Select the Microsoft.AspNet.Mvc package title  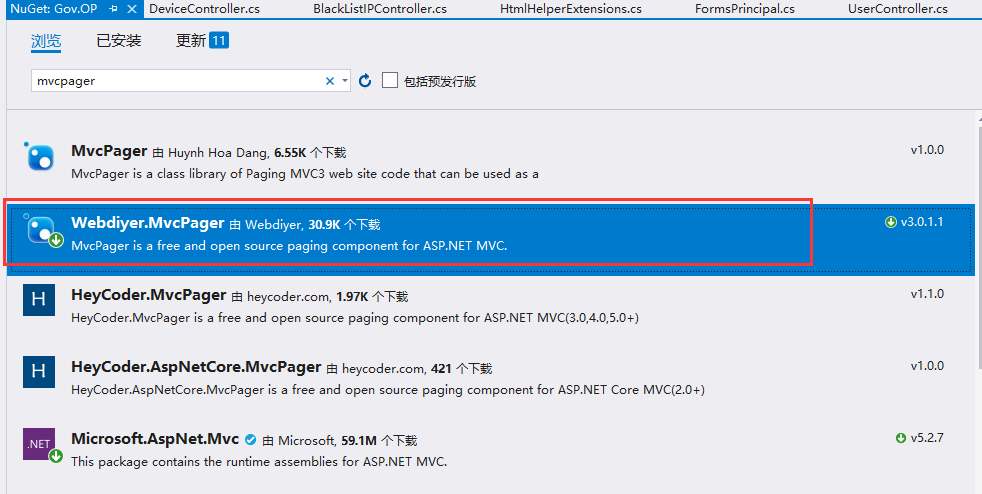[155, 439]
